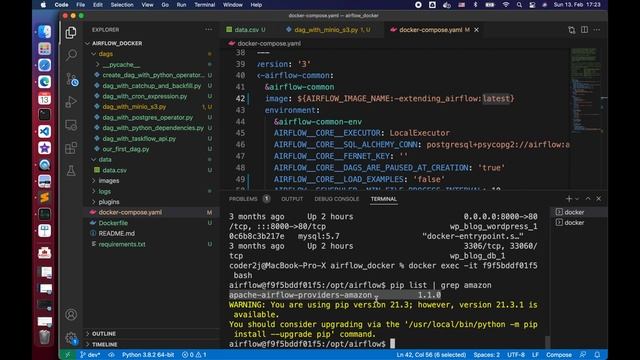Viewport: 640px width, 360px height.
Task: Open dag_with_postgres_operator.py file
Action: 148,118
